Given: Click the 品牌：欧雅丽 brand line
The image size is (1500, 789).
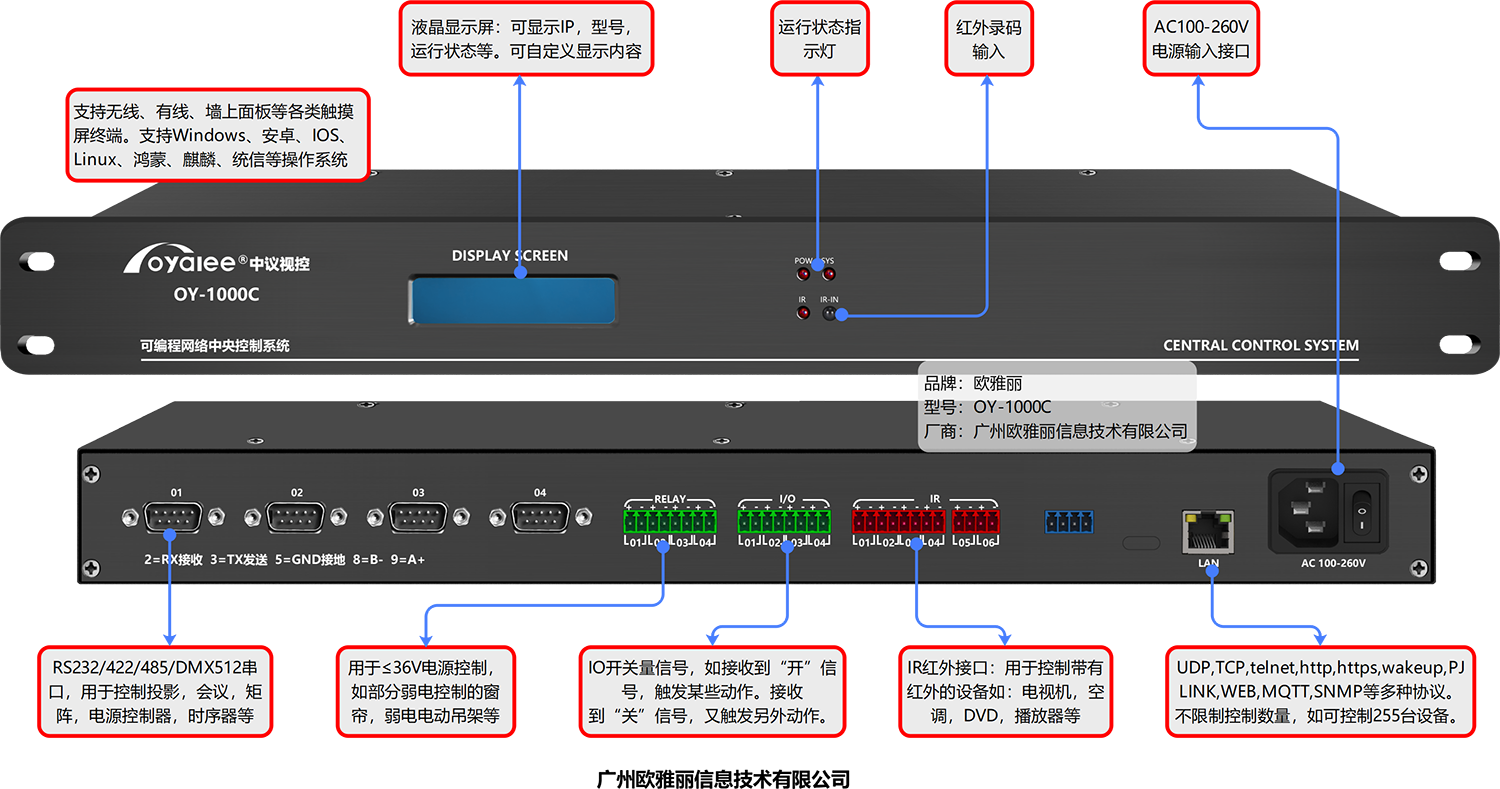Looking at the screenshot, I should coord(973,384).
